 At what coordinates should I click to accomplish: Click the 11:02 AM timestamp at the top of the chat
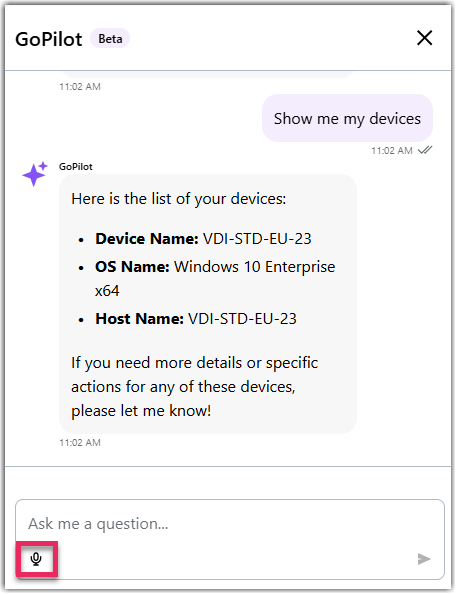point(80,87)
